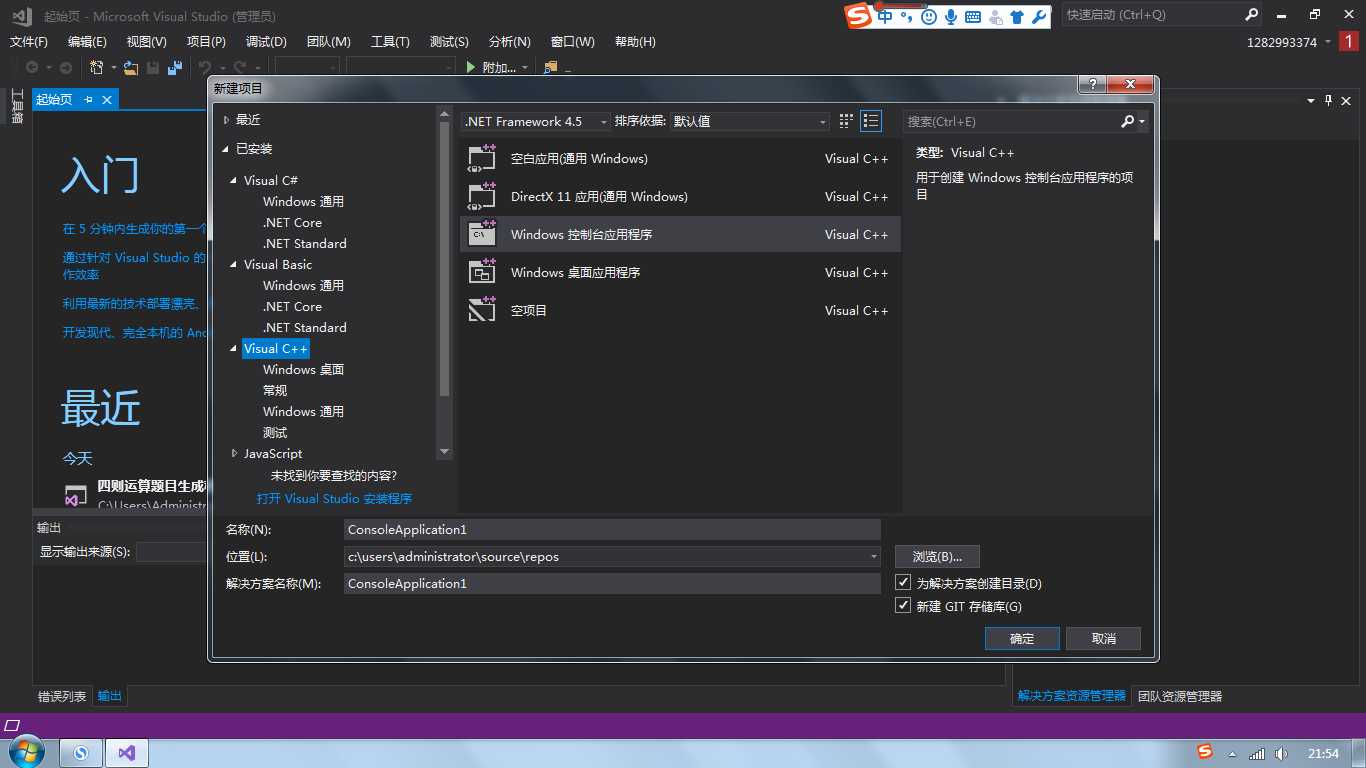This screenshot has height=768, width=1366.
Task: Click the 空项目 template icon
Action: click(482, 310)
